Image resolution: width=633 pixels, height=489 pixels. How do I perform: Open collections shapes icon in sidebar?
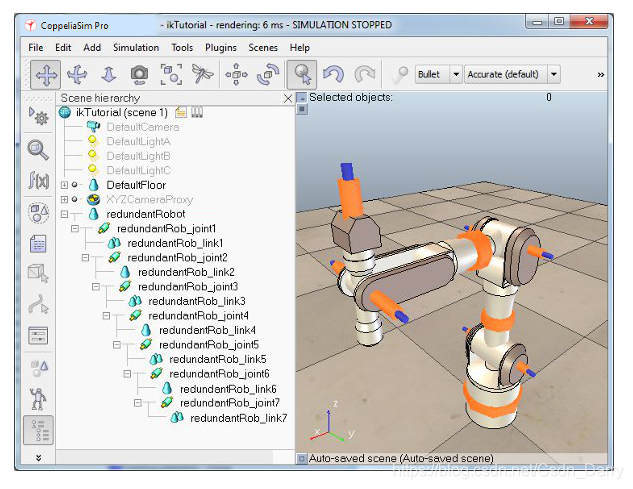[38, 213]
